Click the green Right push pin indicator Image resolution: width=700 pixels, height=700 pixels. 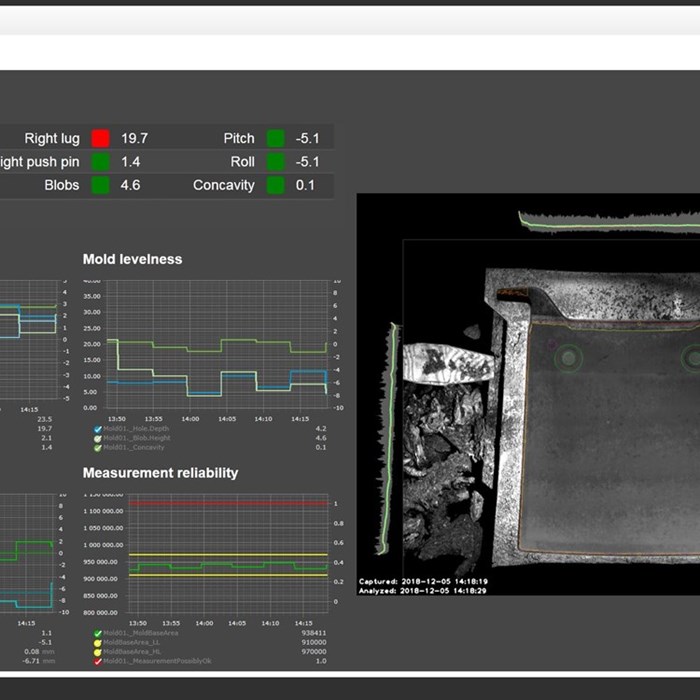100,161
